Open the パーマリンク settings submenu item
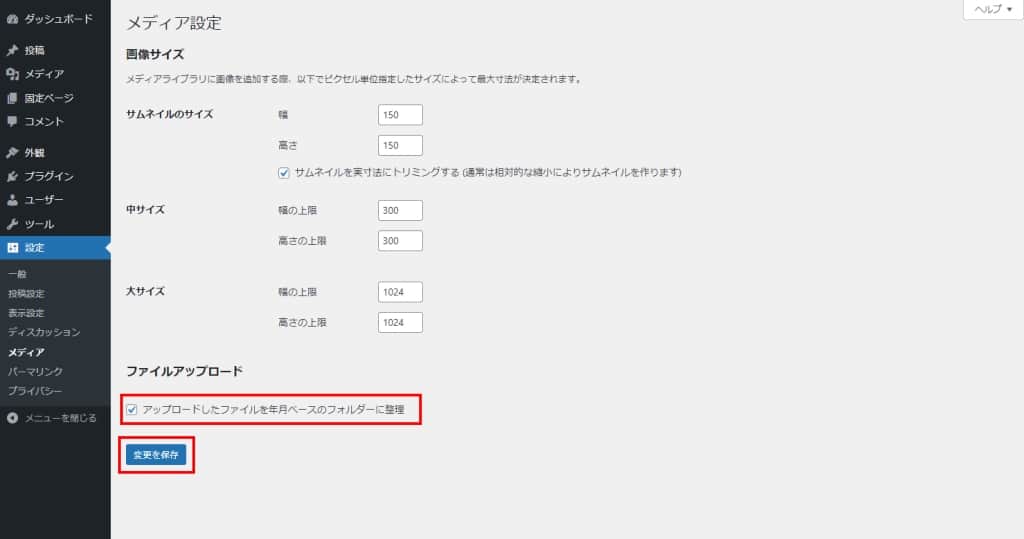This screenshot has height=539, width=1024. click(x=36, y=371)
